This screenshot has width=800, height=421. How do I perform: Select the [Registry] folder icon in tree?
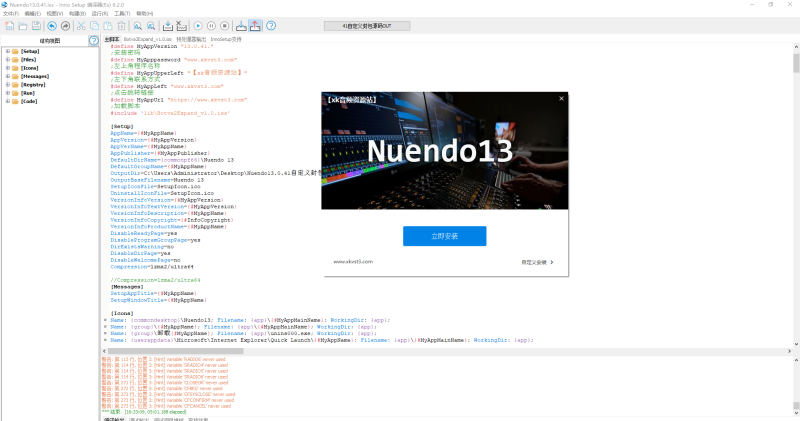pos(15,85)
